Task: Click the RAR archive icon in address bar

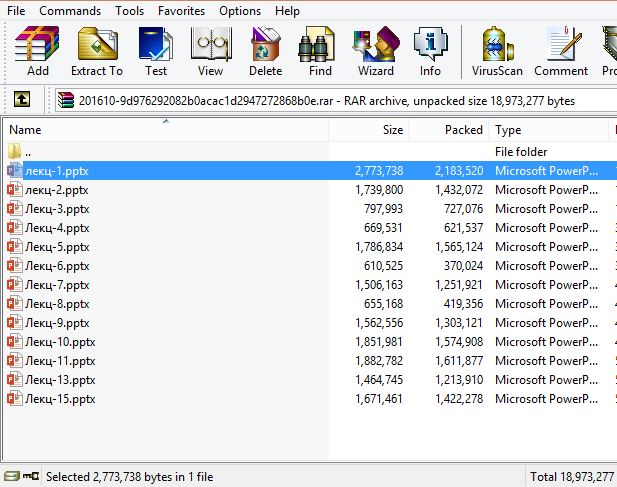Action: 66,100
